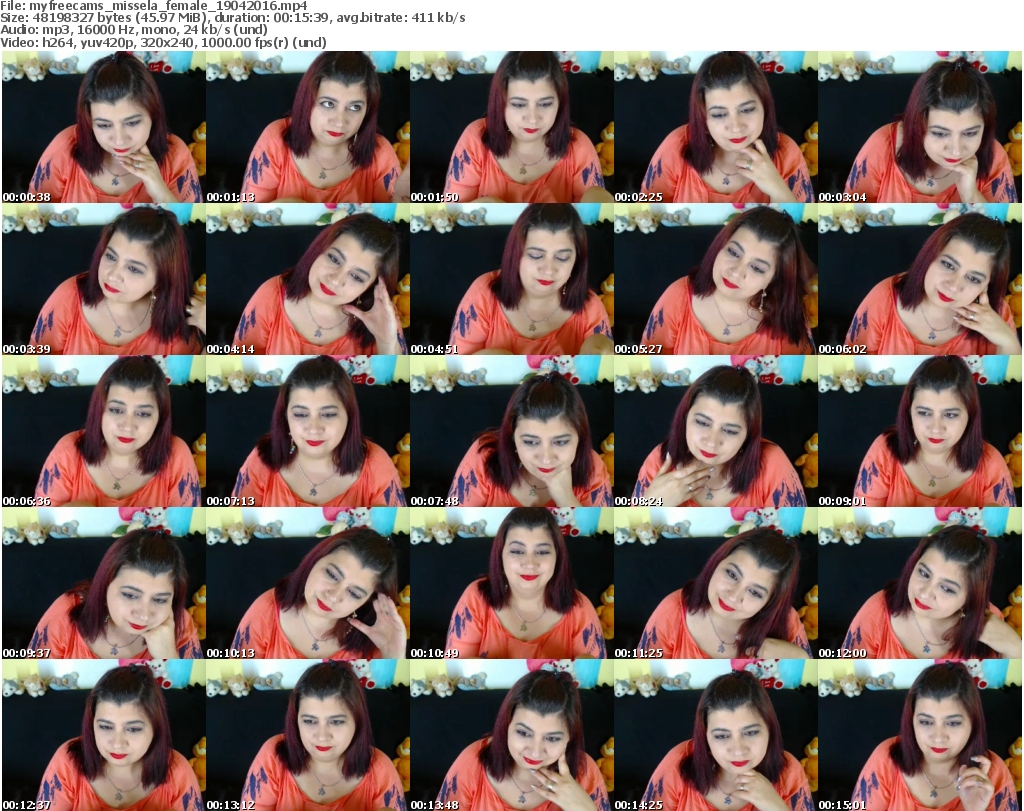Viewport: 1024px width, 811px height.
Task: Click the frame at 00:04:51
Action: coord(511,279)
